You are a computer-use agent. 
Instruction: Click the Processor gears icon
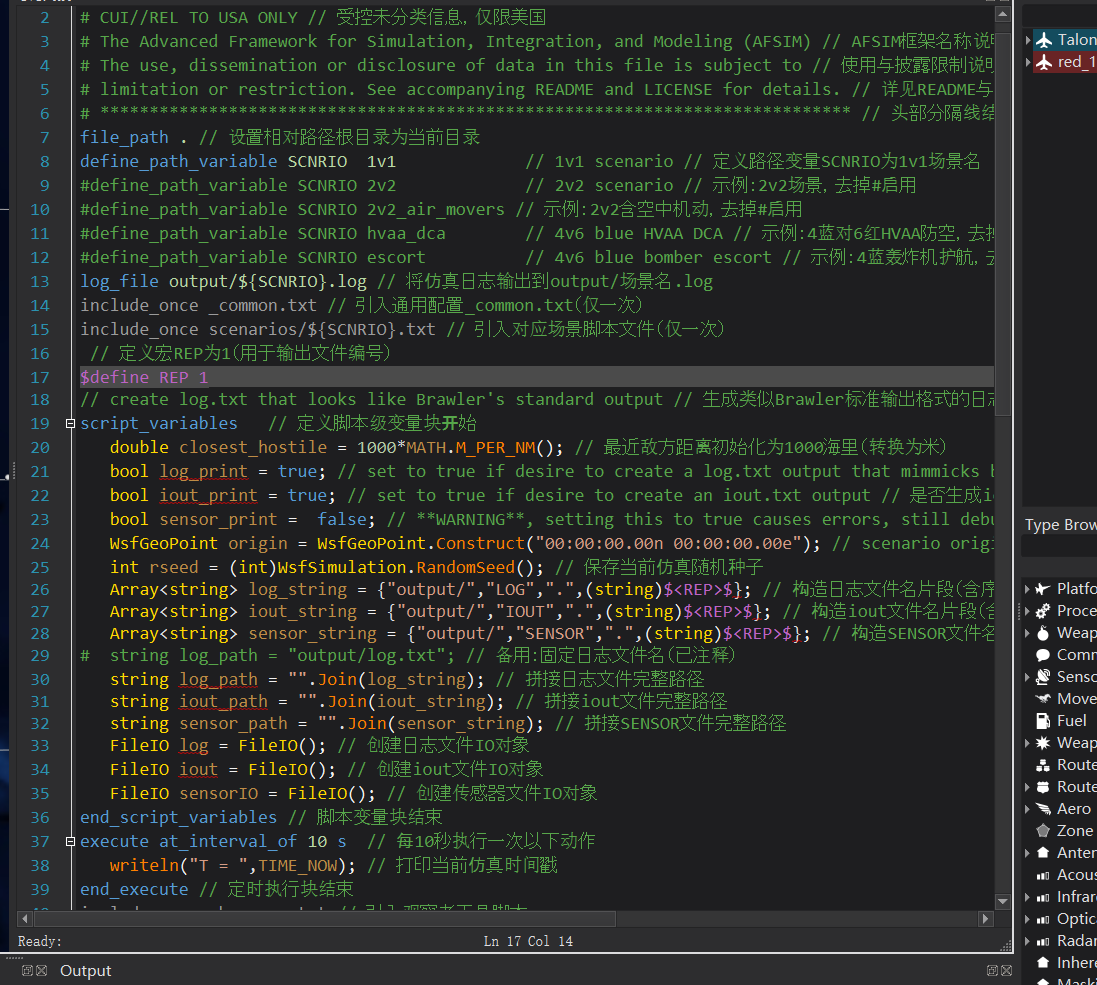[x=1043, y=611]
